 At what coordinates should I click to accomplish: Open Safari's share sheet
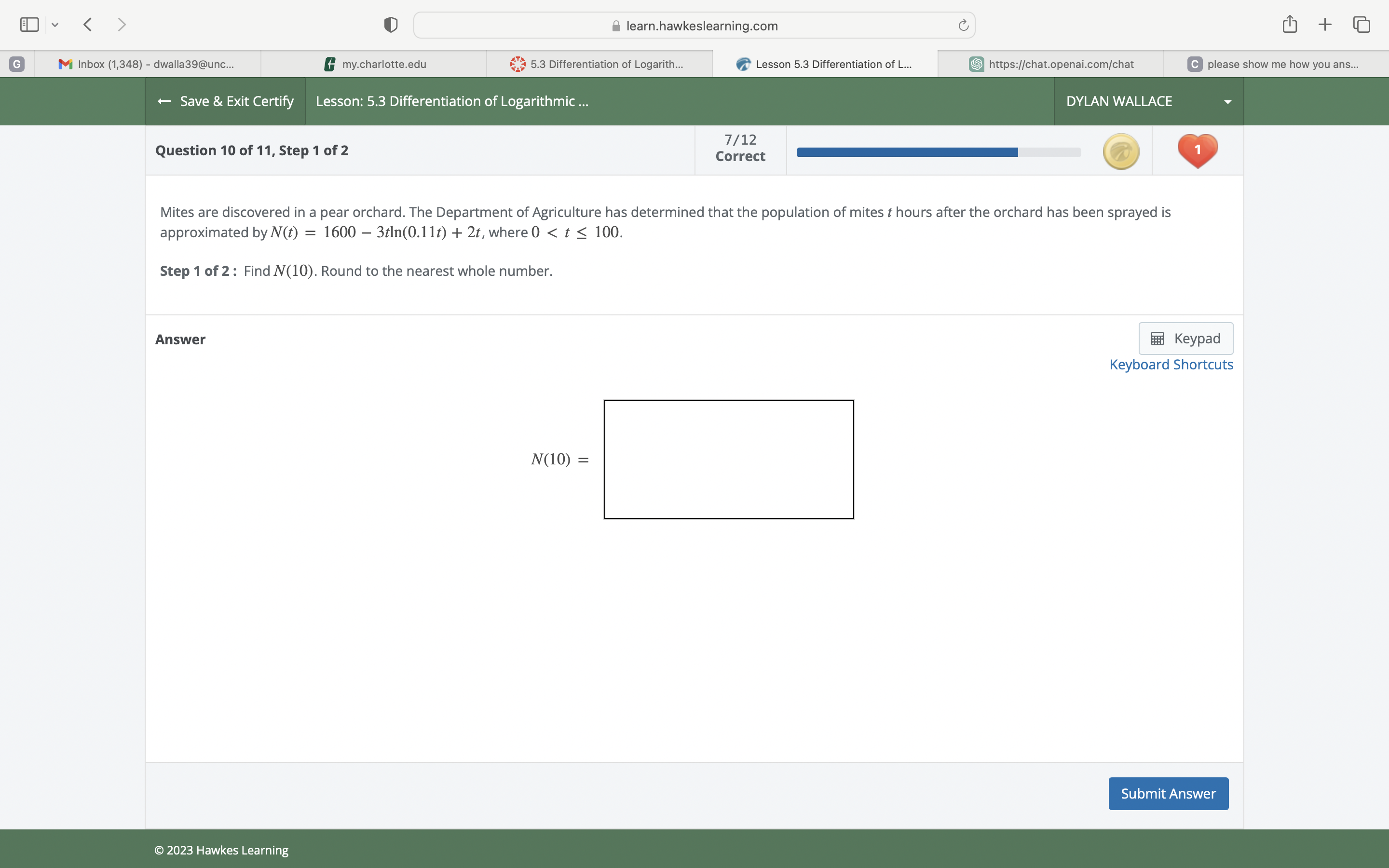coord(1289,24)
